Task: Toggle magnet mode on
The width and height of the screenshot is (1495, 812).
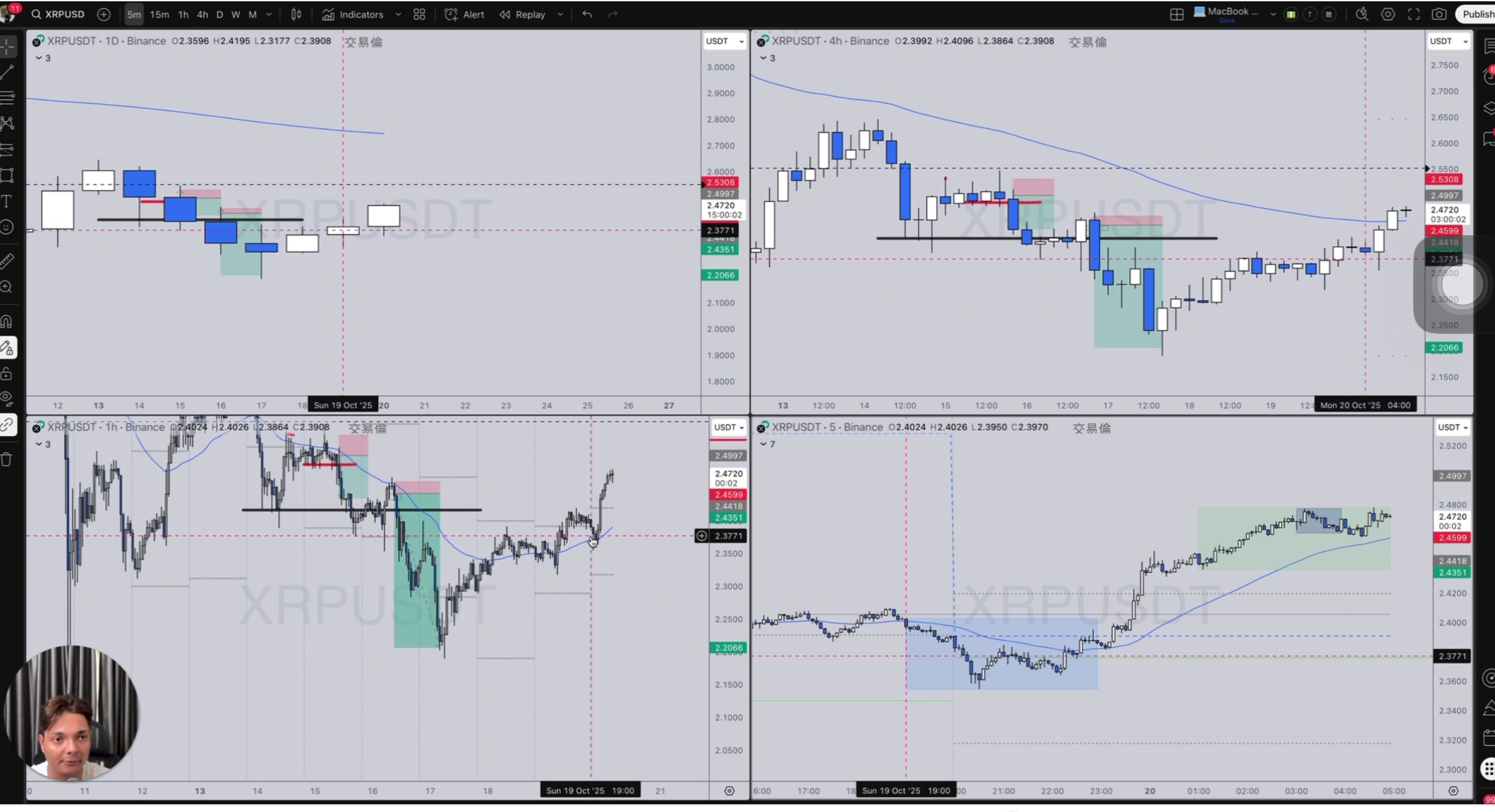Action: point(8,322)
